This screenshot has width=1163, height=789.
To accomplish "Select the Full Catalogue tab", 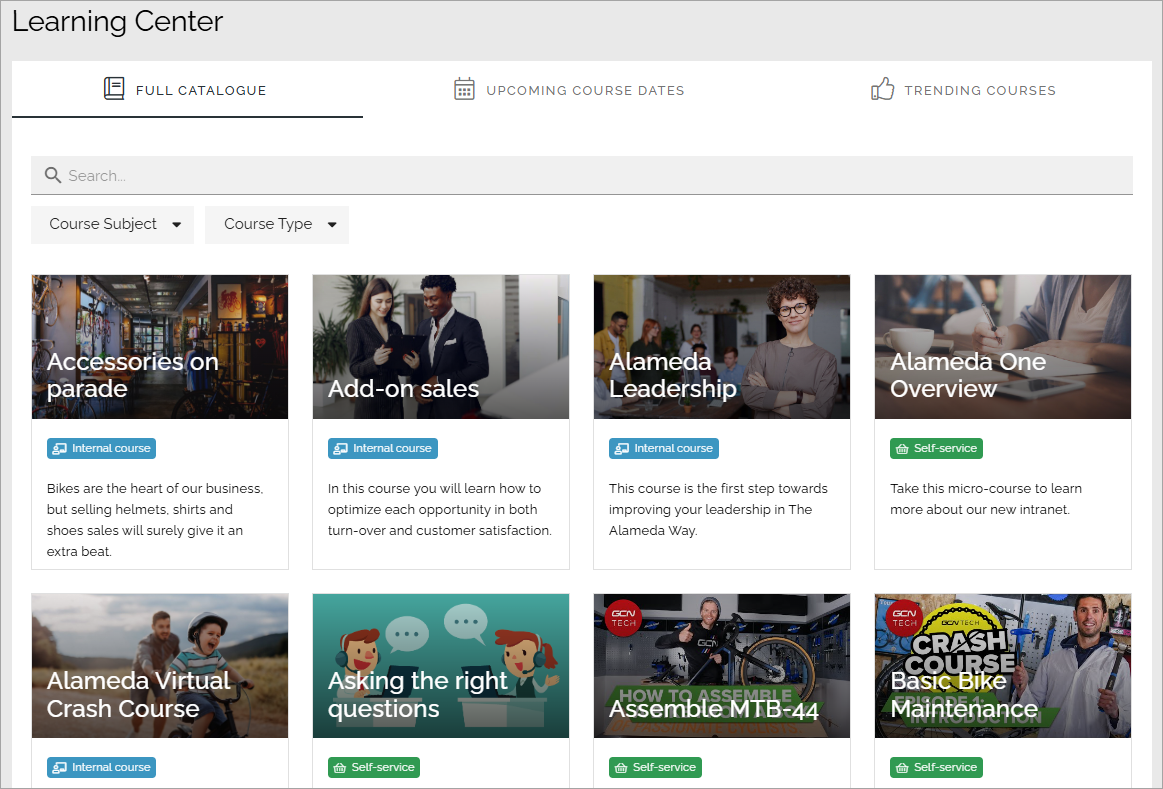I will [x=187, y=90].
